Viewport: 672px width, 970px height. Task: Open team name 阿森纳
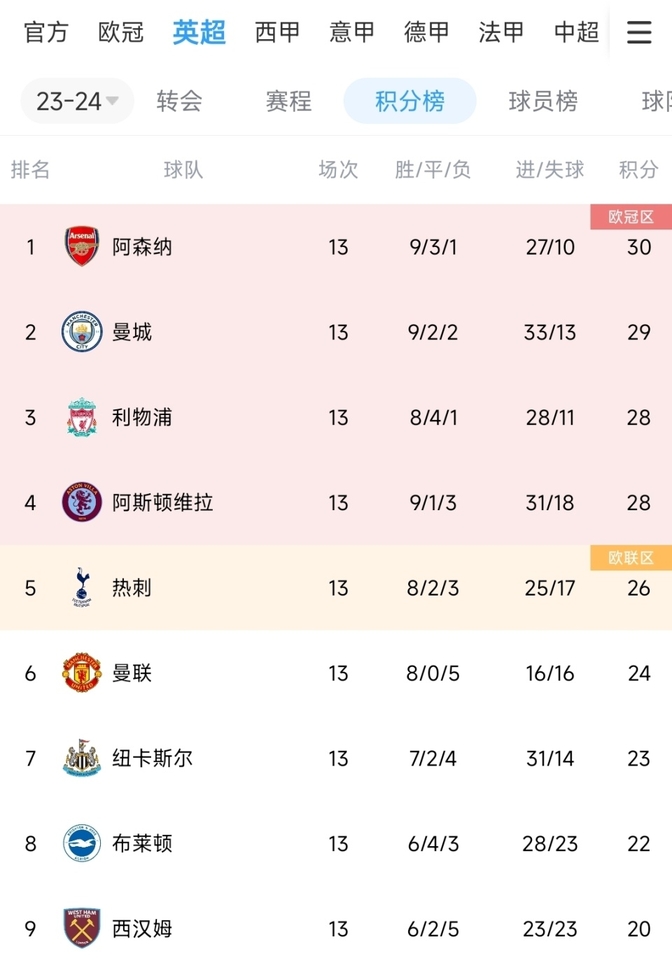click(142, 247)
